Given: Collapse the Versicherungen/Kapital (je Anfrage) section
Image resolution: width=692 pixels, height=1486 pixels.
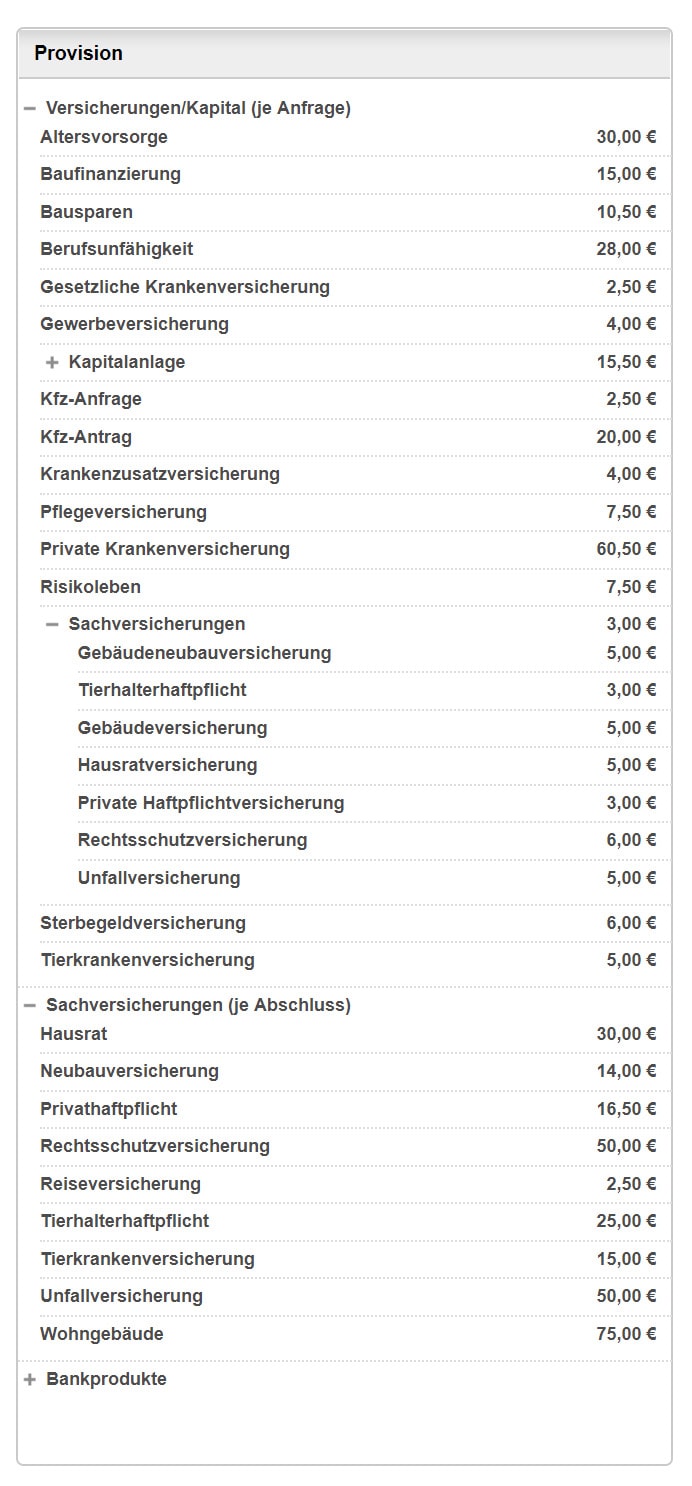Looking at the screenshot, I should (30, 108).
